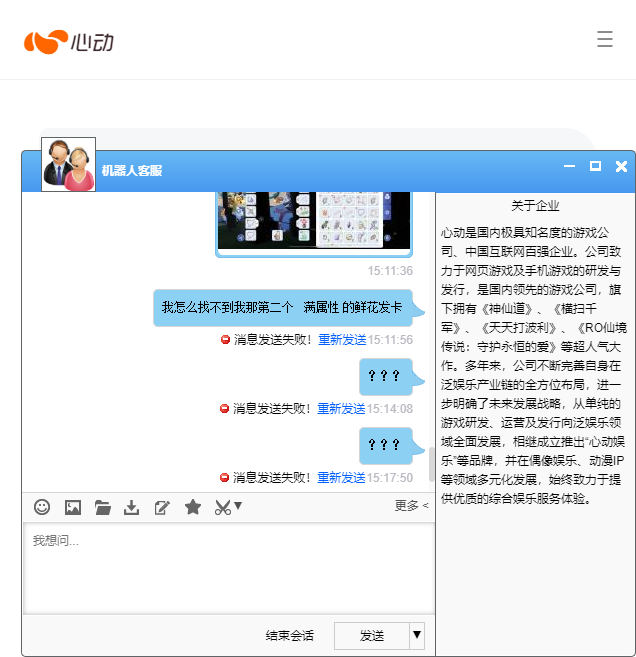Open the hamburger menu at top right
The height and width of the screenshot is (657, 636).
coord(605,39)
